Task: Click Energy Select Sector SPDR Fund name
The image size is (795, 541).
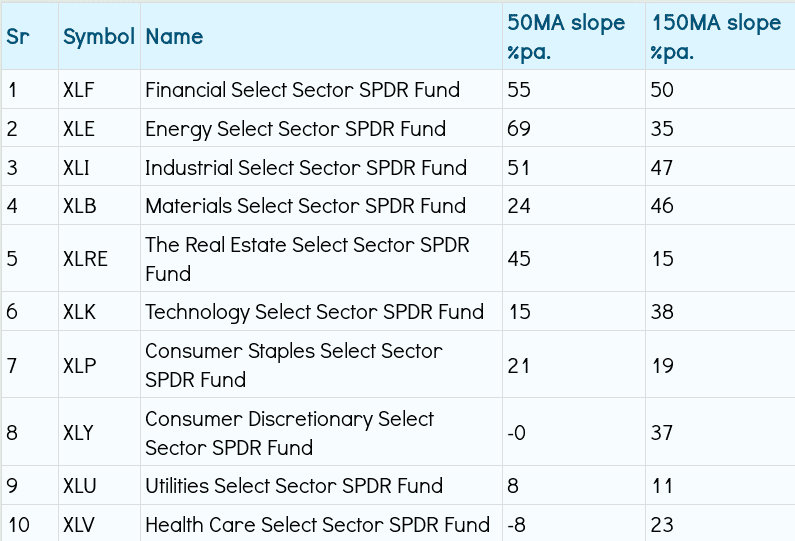Action: [x=295, y=129]
